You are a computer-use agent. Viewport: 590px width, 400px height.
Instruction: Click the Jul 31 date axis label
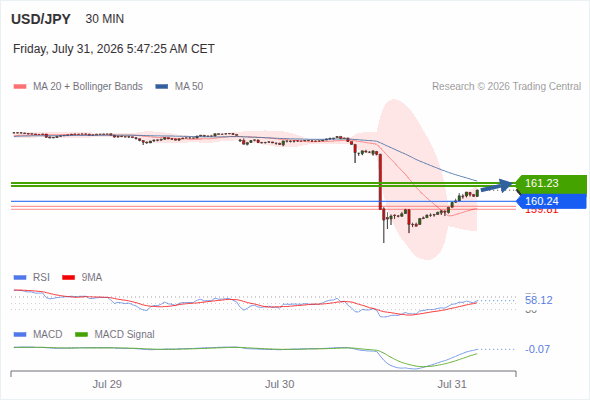[x=452, y=384]
